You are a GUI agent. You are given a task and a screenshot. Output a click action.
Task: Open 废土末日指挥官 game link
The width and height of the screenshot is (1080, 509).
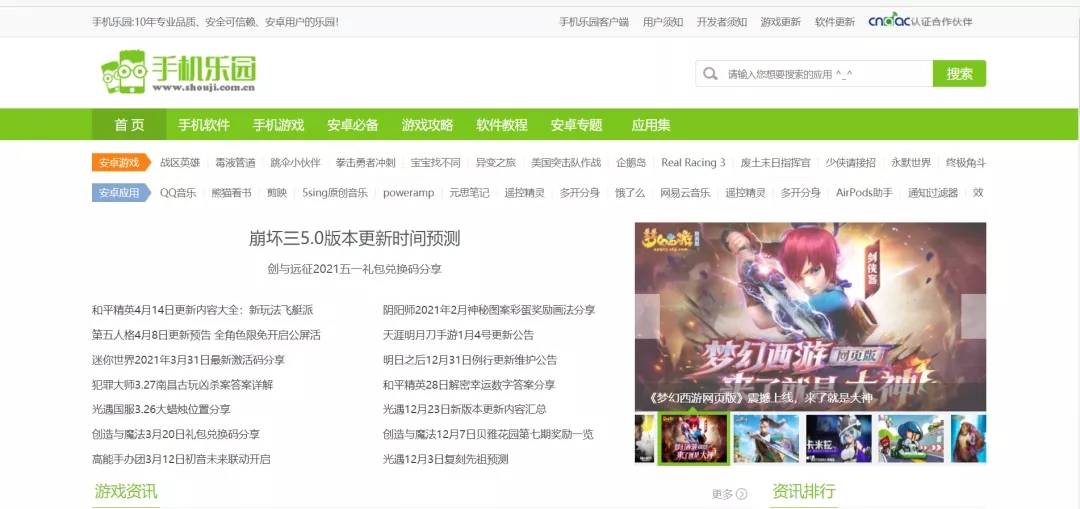coord(776,163)
